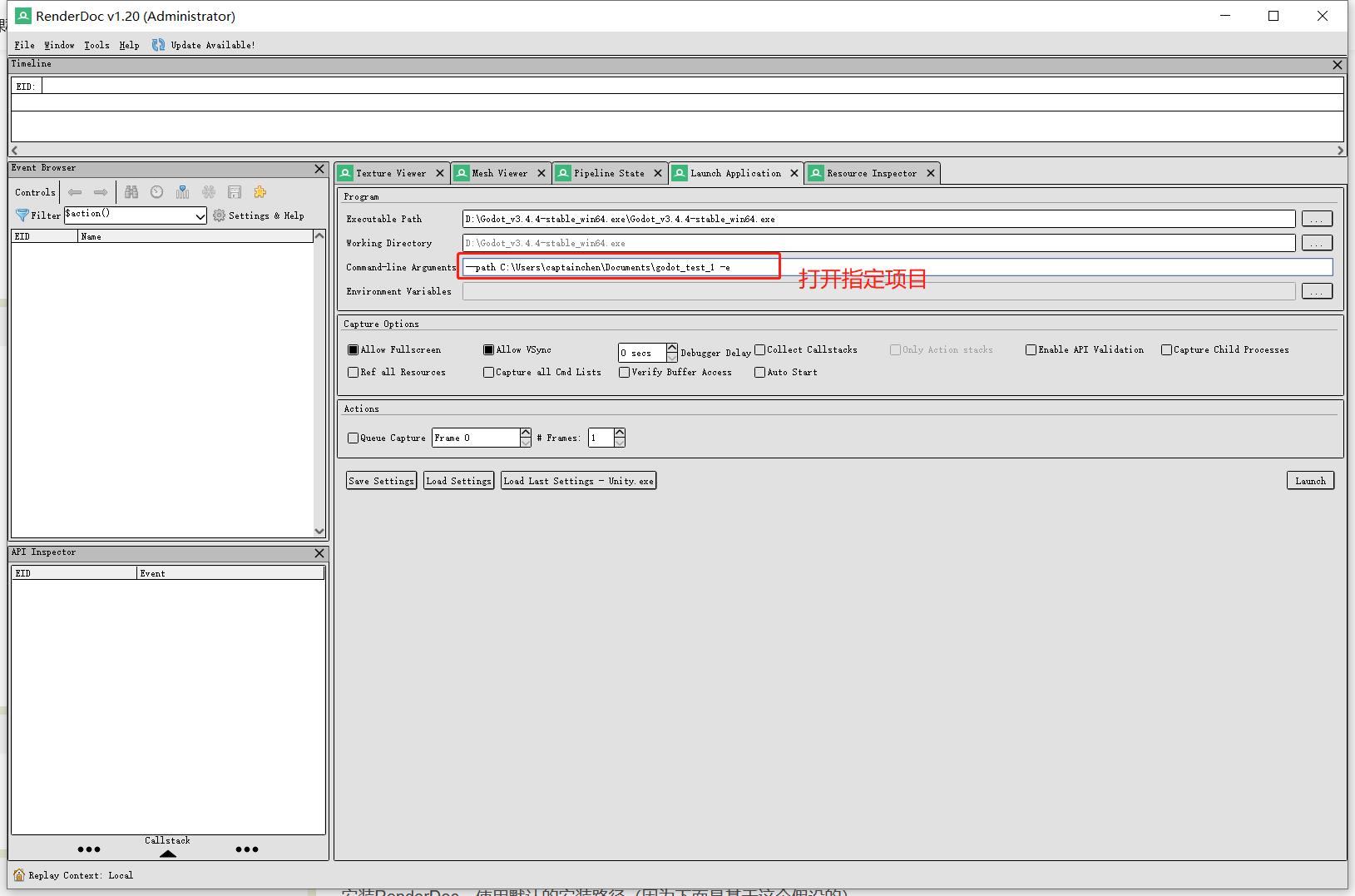Click the floppy disk export icon
The height and width of the screenshot is (896, 1355).
(235, 192)
